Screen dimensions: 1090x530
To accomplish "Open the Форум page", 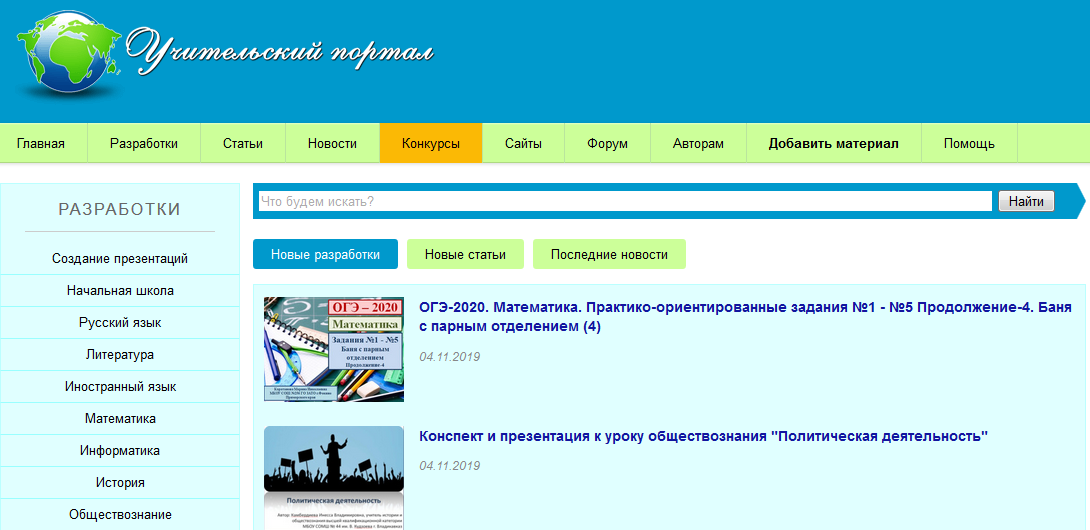I will (608, 143).
